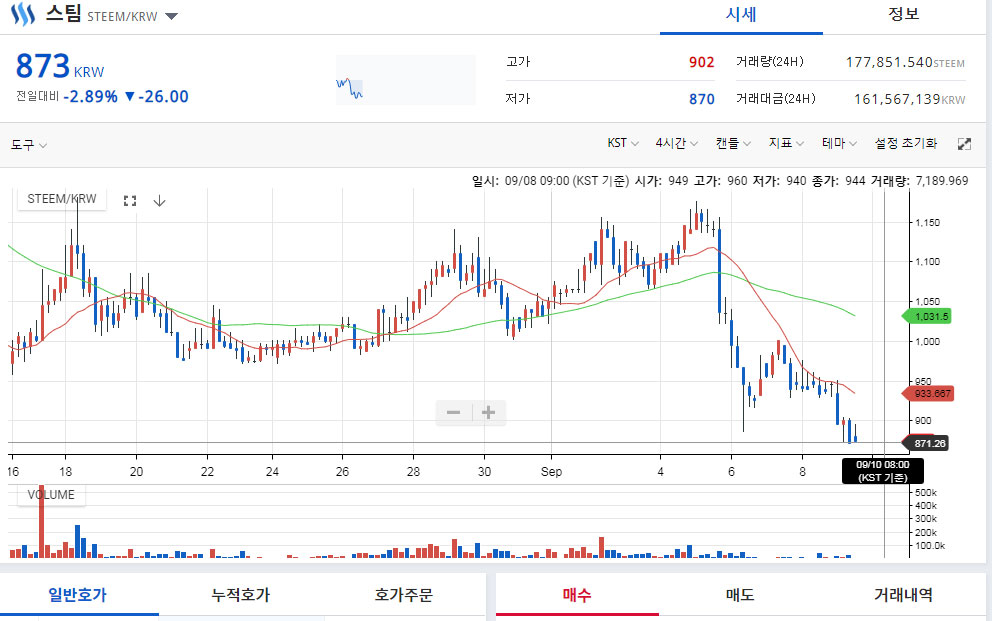Click the mini price sparkline thumbnail
The height and width of the screenshot is (621, 992).
(x=406, y=80)
